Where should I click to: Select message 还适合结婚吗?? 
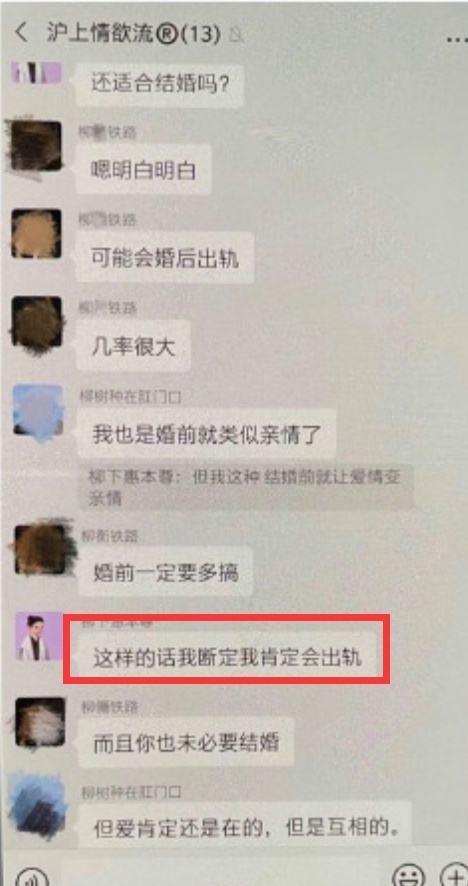[x=160, y=85]
